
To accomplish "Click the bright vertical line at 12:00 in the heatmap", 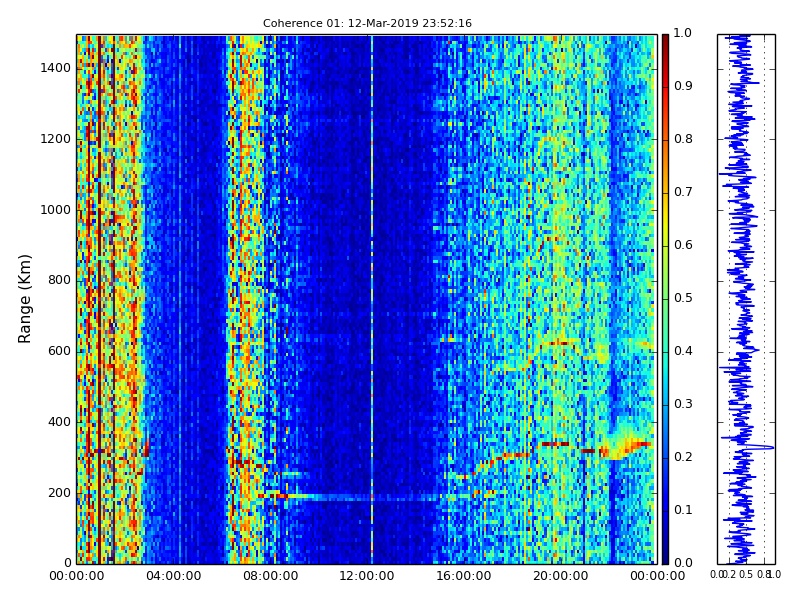I will pos(372,299).
